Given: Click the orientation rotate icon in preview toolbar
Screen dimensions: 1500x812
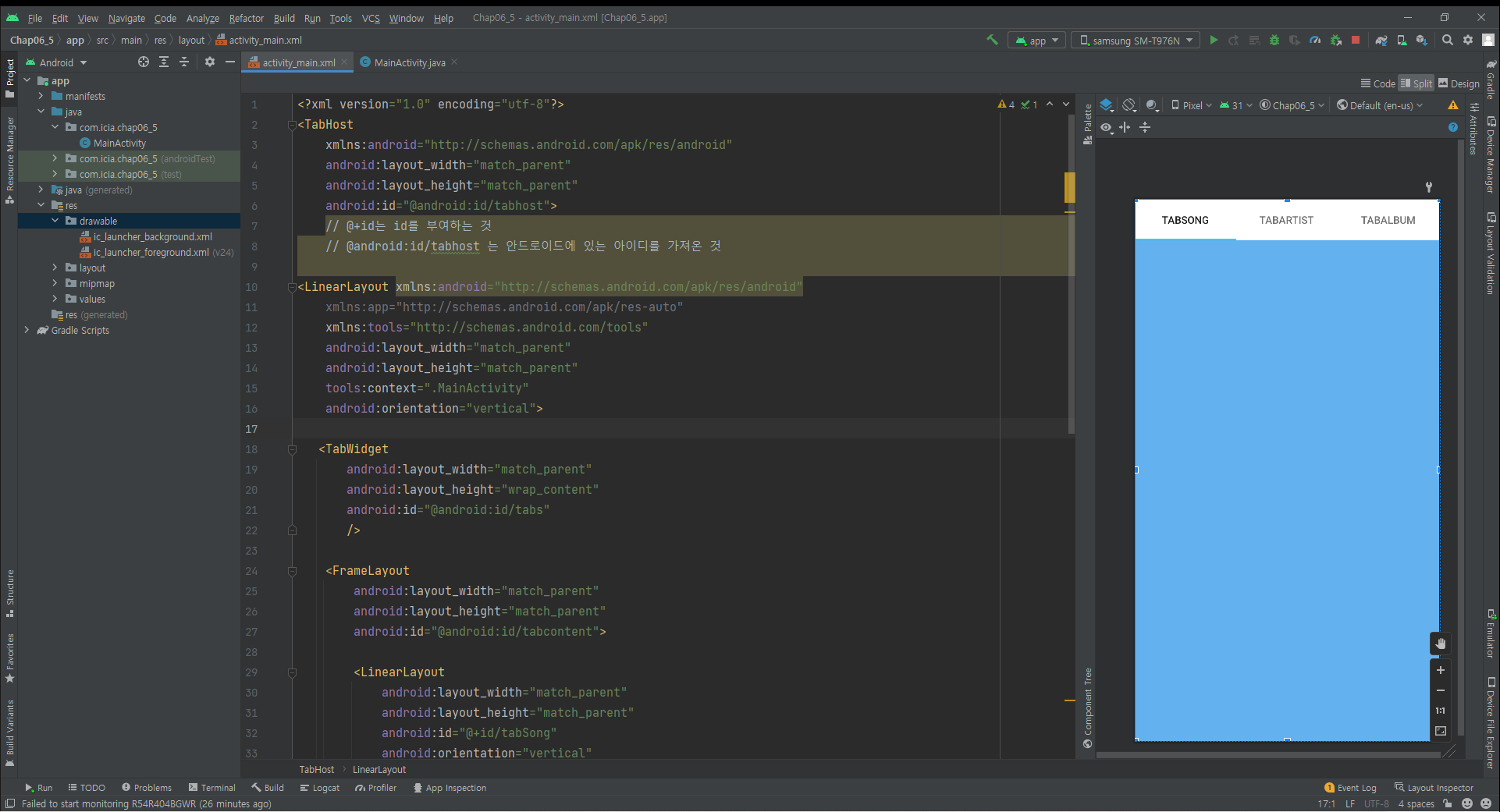Looking at the screenshot, I should (x=1129, y=105).
